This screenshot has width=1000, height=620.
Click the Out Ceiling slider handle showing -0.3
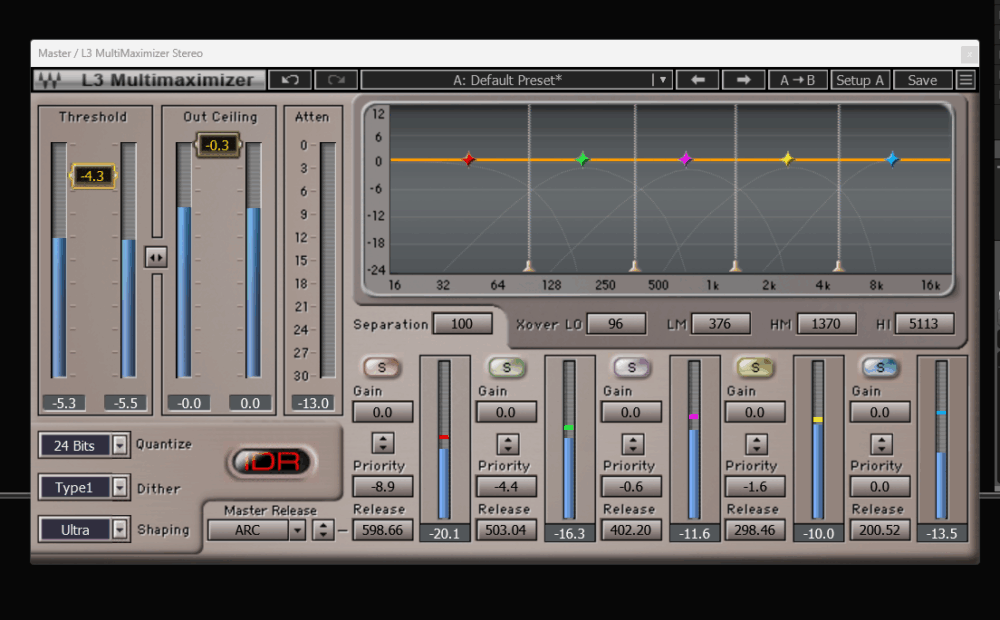coord(217,145)
